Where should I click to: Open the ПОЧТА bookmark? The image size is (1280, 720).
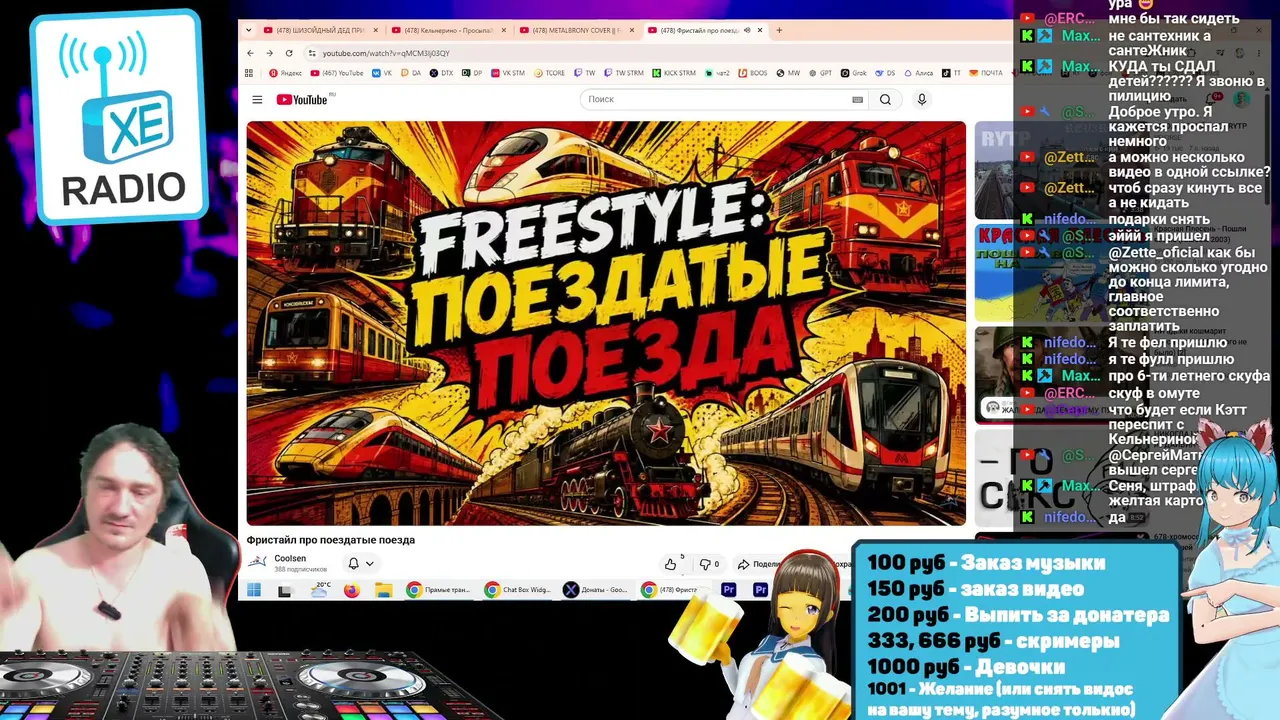click(985, 73)
